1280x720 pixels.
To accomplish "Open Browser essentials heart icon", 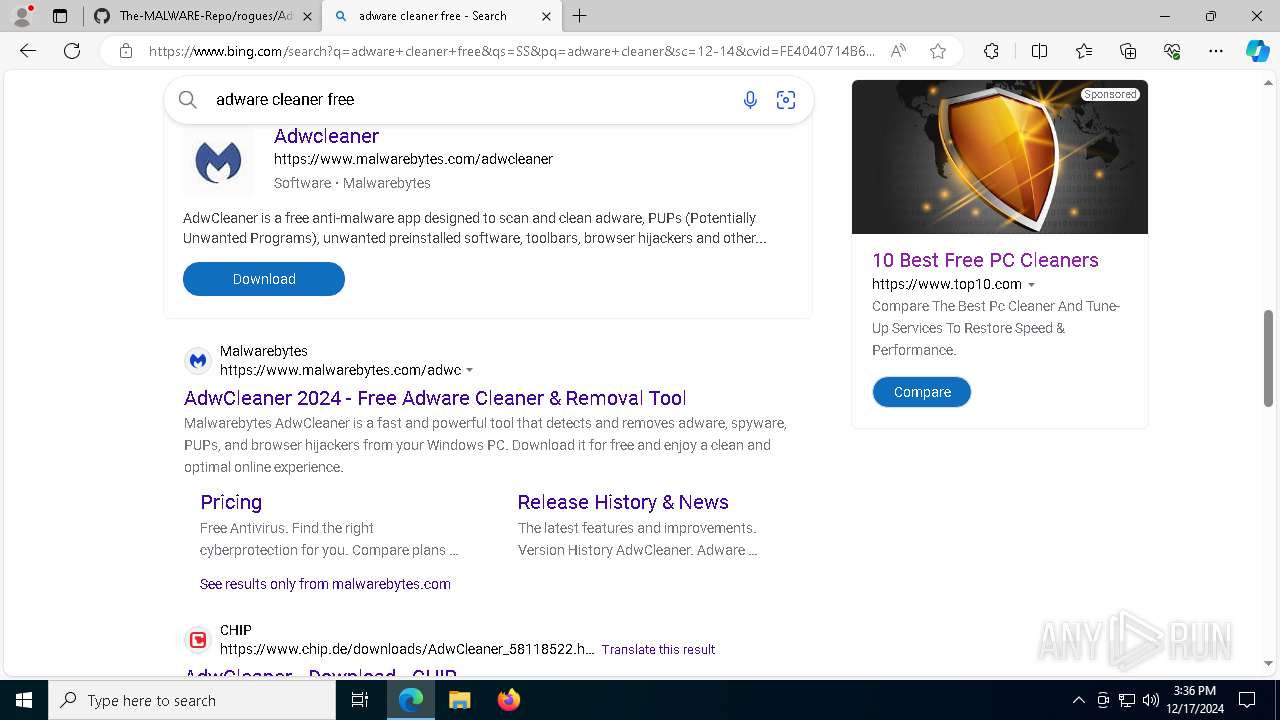I will click(1172, 51).
